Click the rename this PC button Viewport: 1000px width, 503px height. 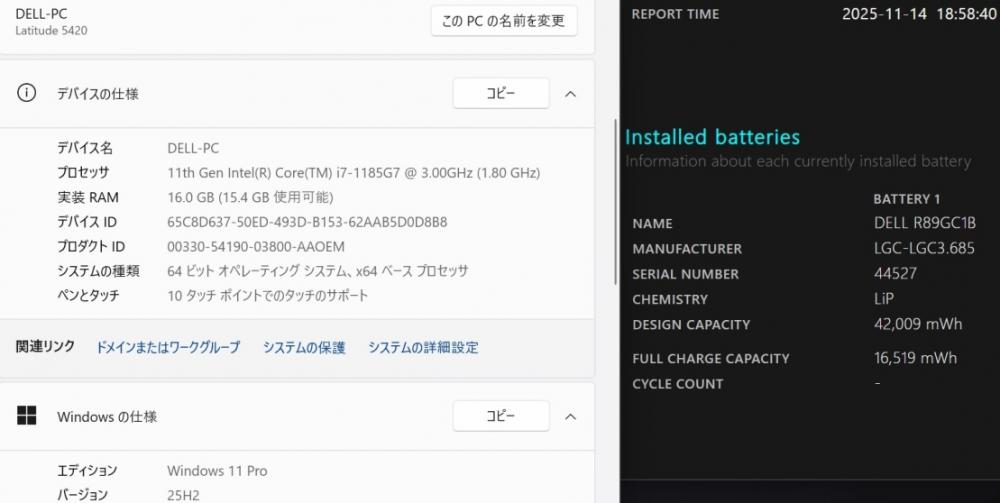pyautogui.click(x=504, y=21)
